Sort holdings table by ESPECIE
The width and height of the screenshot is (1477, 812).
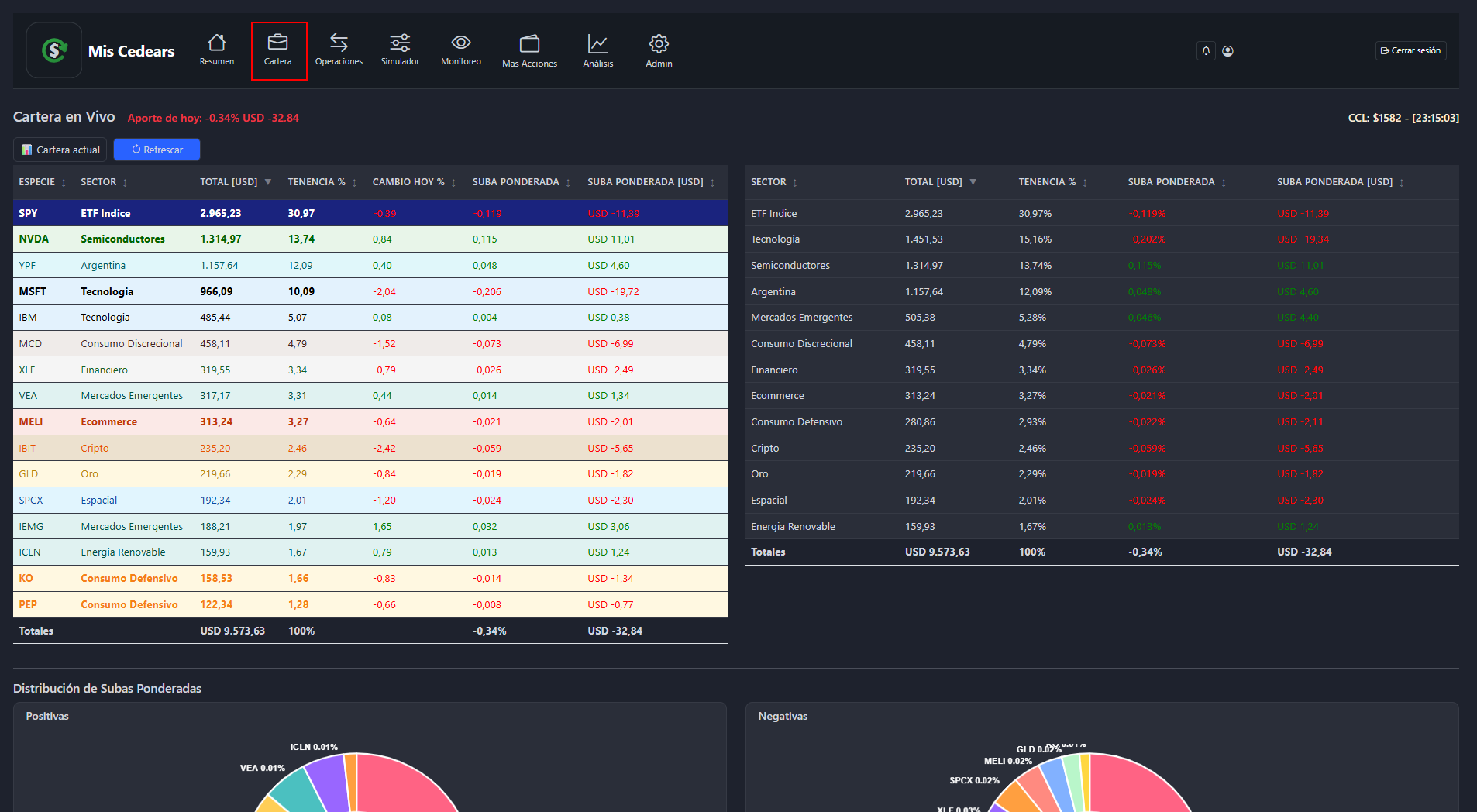click(x=43, y=182)
